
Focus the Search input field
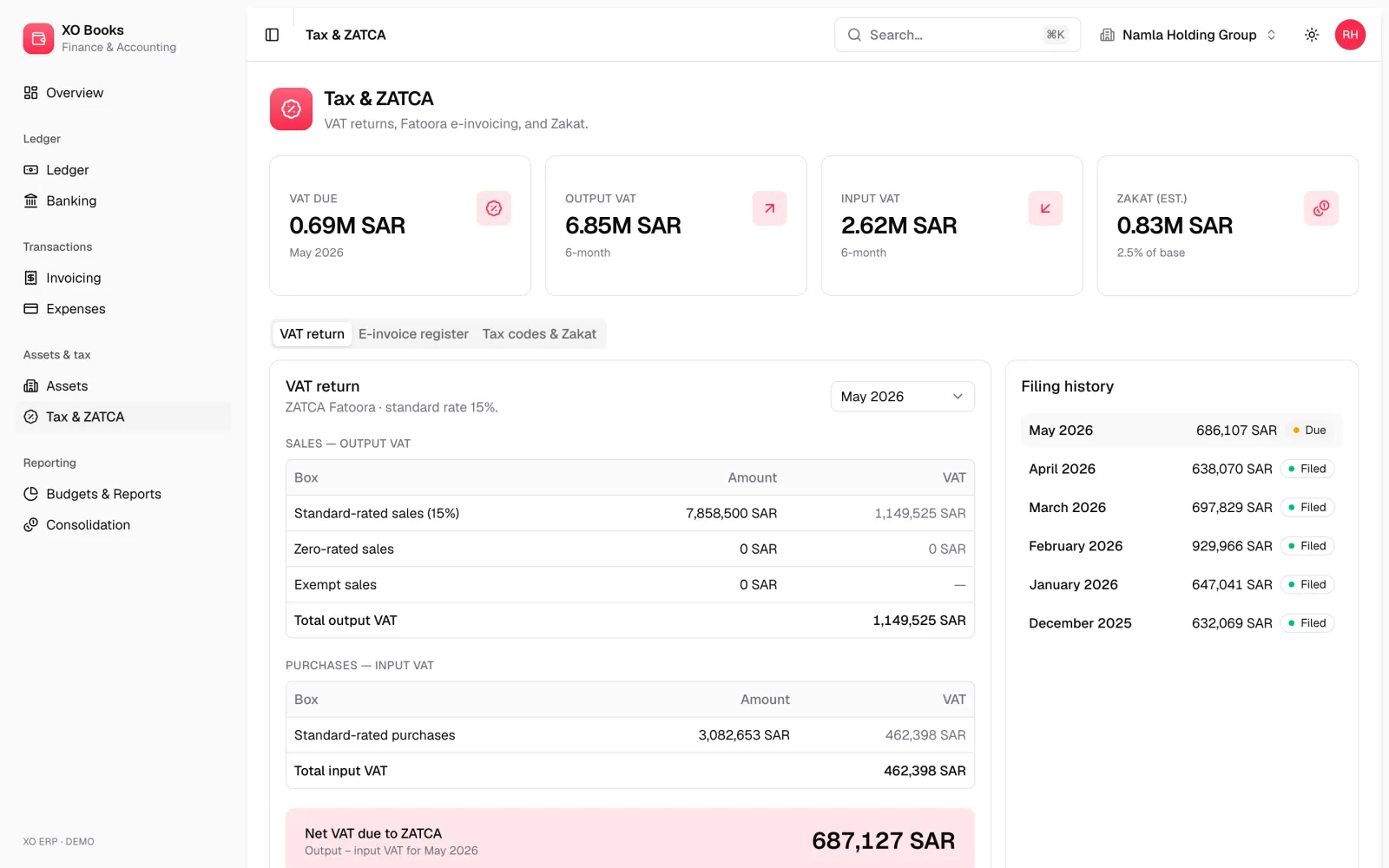click(958, 35)
